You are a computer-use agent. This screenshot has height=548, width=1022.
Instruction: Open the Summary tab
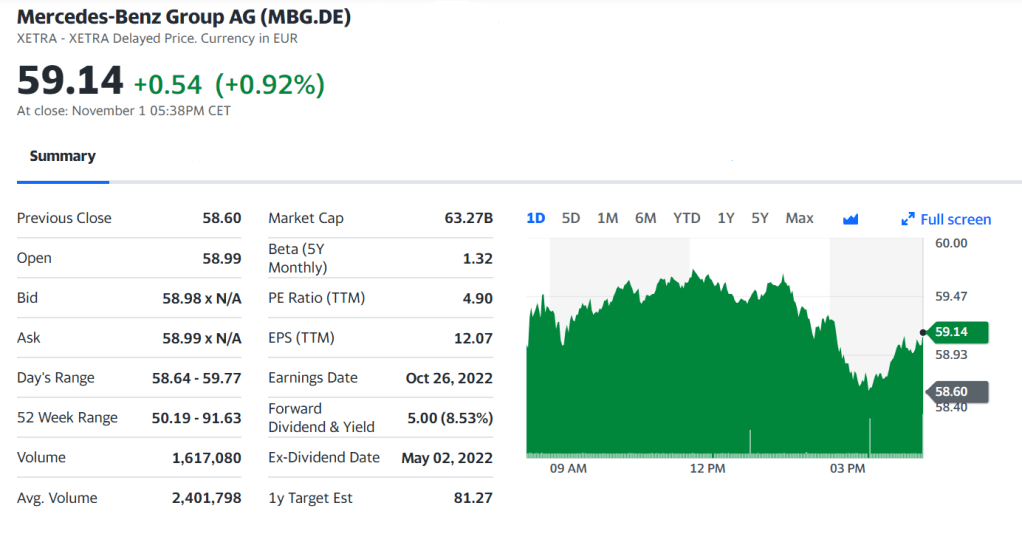click(x=62, y=156)
